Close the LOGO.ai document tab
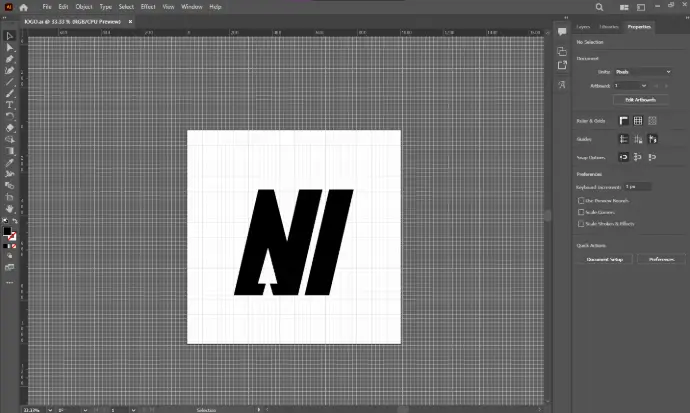 click(130, 22)
